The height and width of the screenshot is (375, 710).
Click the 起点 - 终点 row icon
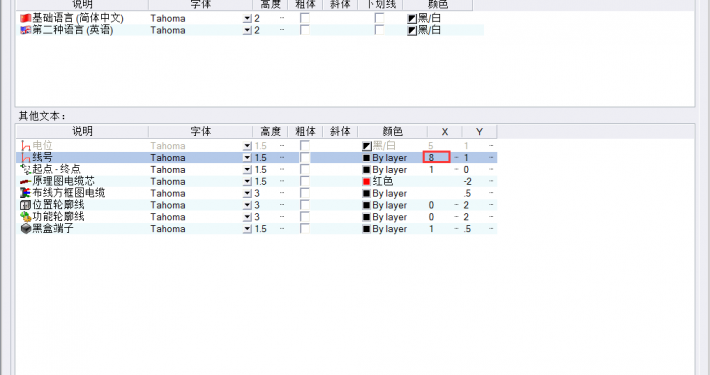tap(25, 169)
